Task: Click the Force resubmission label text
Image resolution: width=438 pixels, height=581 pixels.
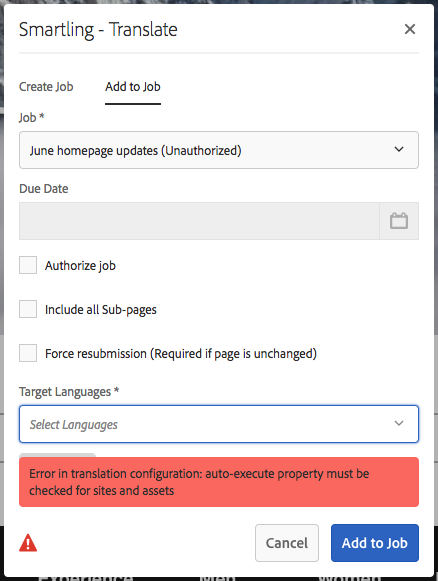Action: point(181,354)
